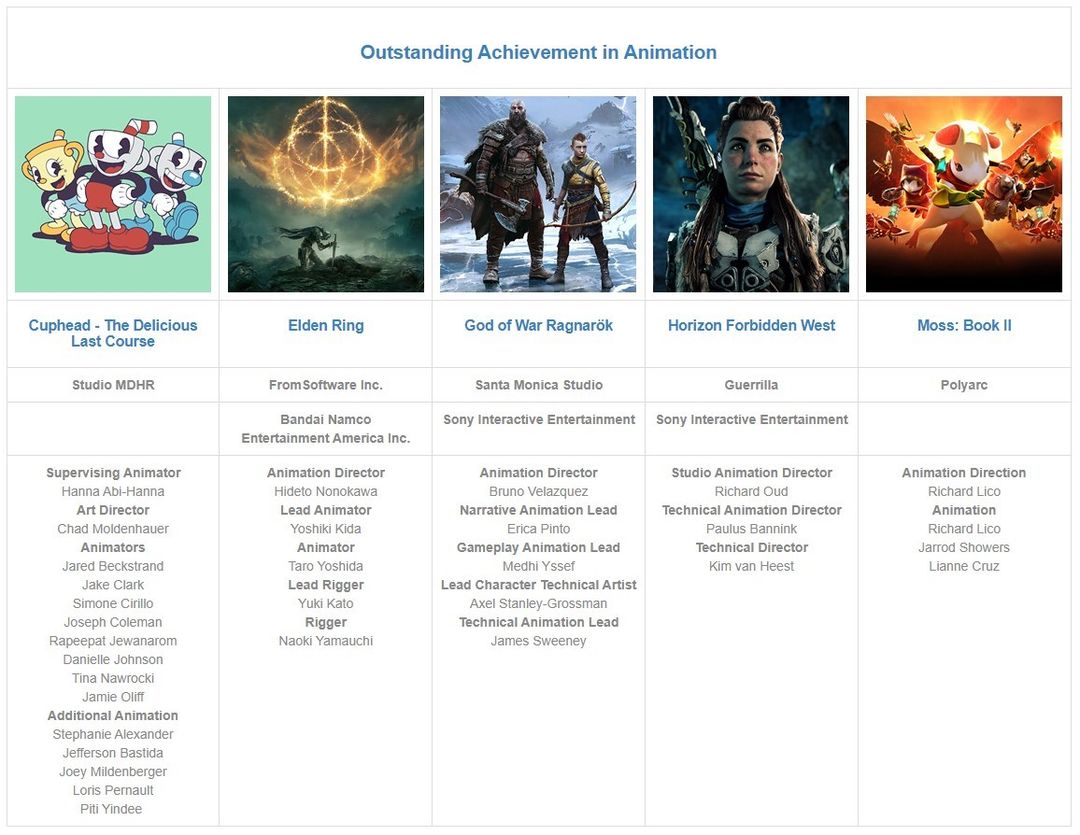Select Sony Interactive Entertainment under Santa Monica Studio
This screenshot has width=1080, height=835.
pos(539,420)
